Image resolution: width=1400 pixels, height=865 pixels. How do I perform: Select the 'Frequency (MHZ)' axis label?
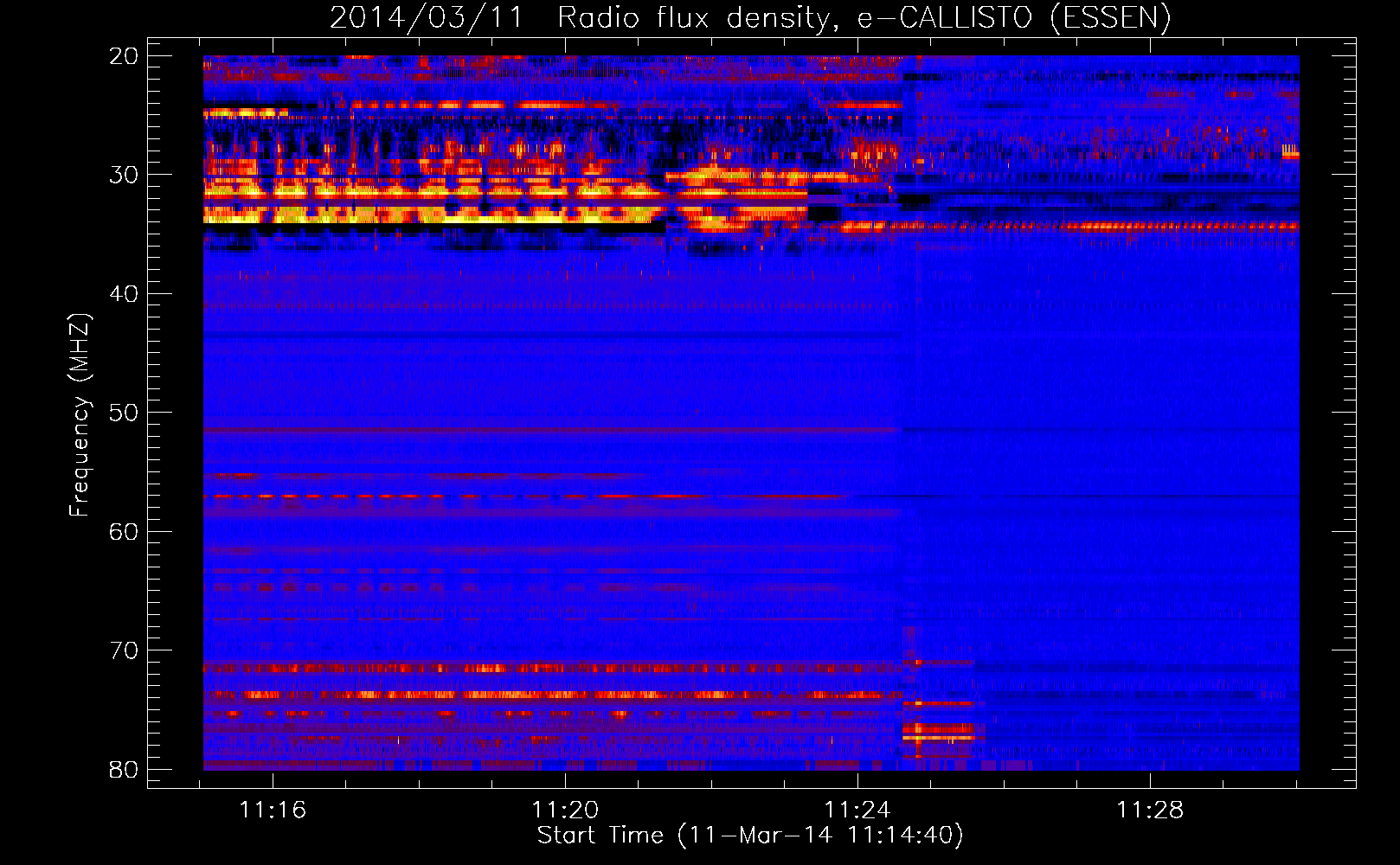click(80, 414)
